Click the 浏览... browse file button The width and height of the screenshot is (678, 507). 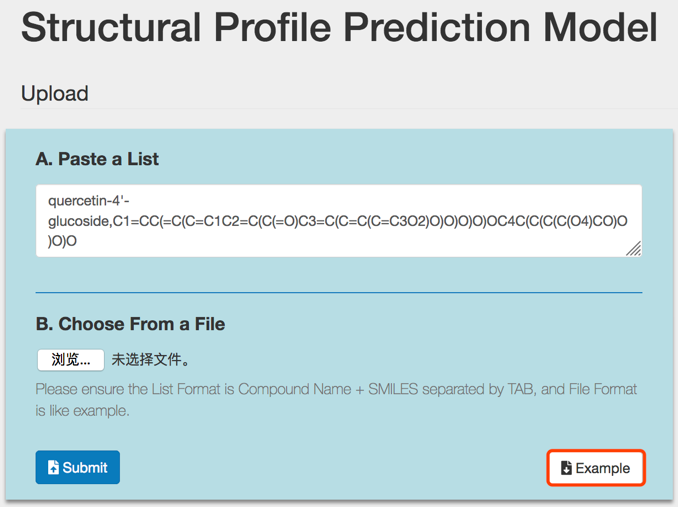click(71, 360)
